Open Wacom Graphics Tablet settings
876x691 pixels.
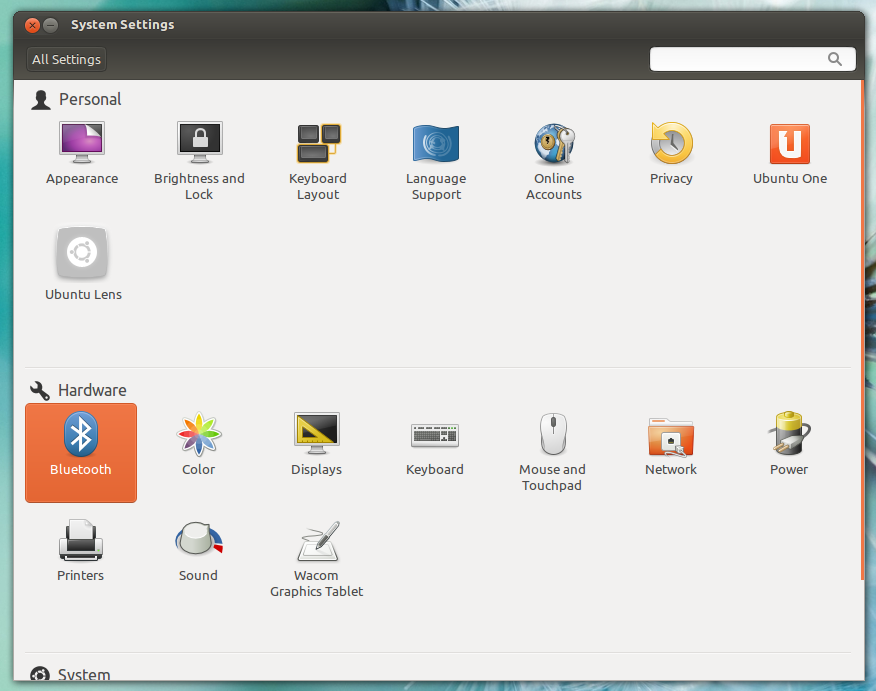pyautogui.click(x=317, y=542)
